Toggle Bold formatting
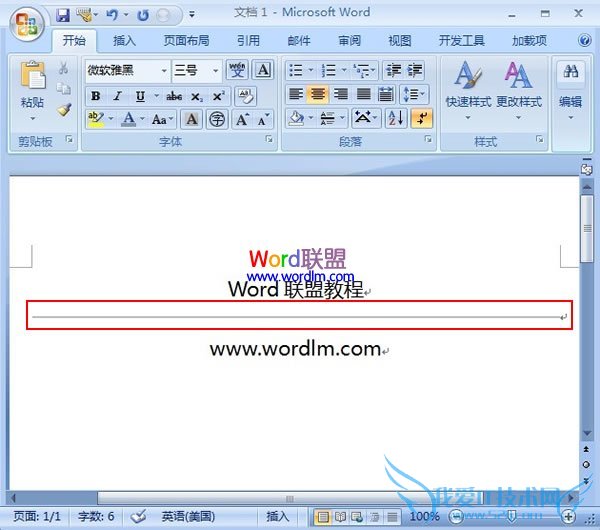The width and height of the screenshot is (600, 530). point(96,96)
